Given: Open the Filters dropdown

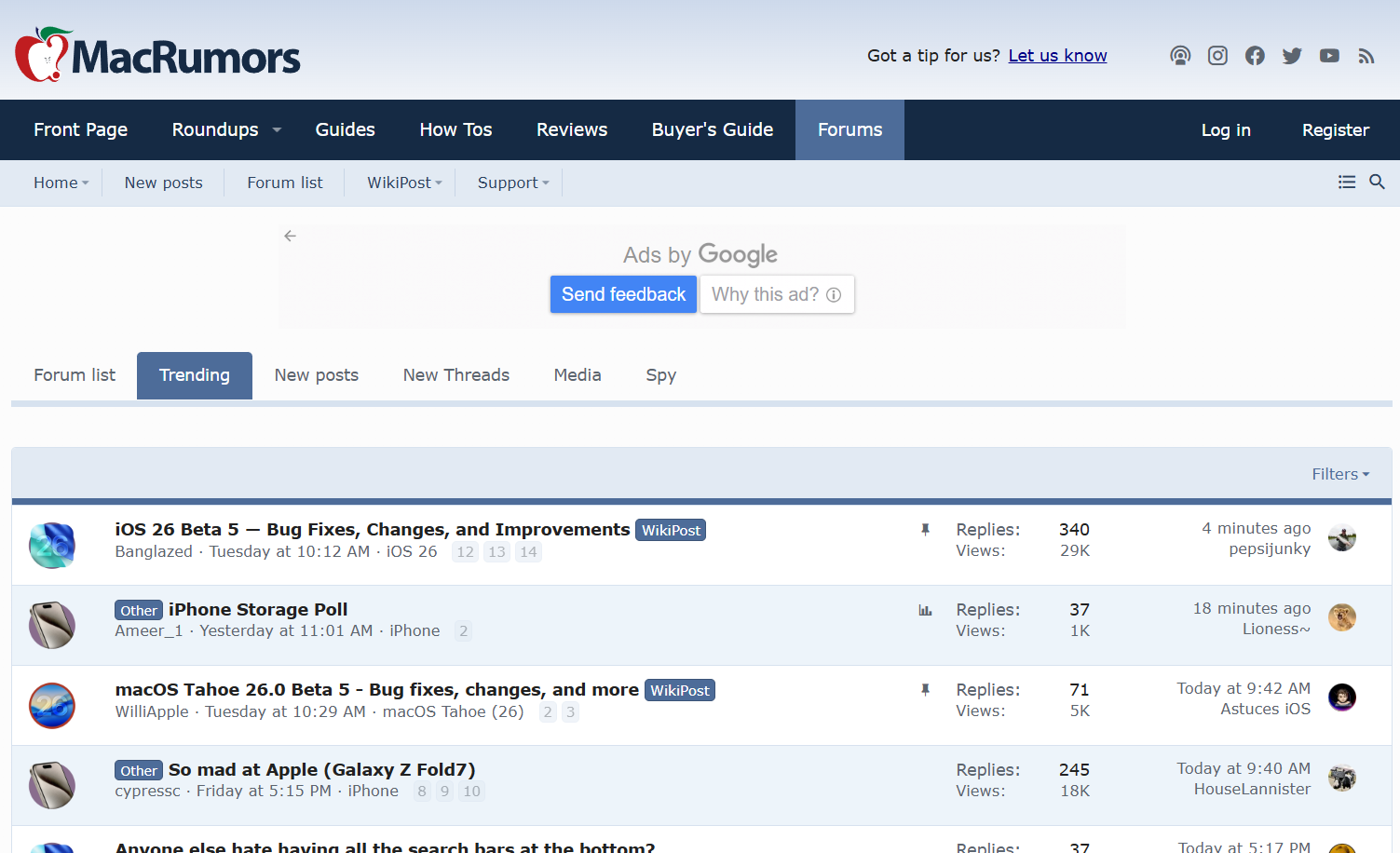Looking at the screenshot, I should [1340, 474].
